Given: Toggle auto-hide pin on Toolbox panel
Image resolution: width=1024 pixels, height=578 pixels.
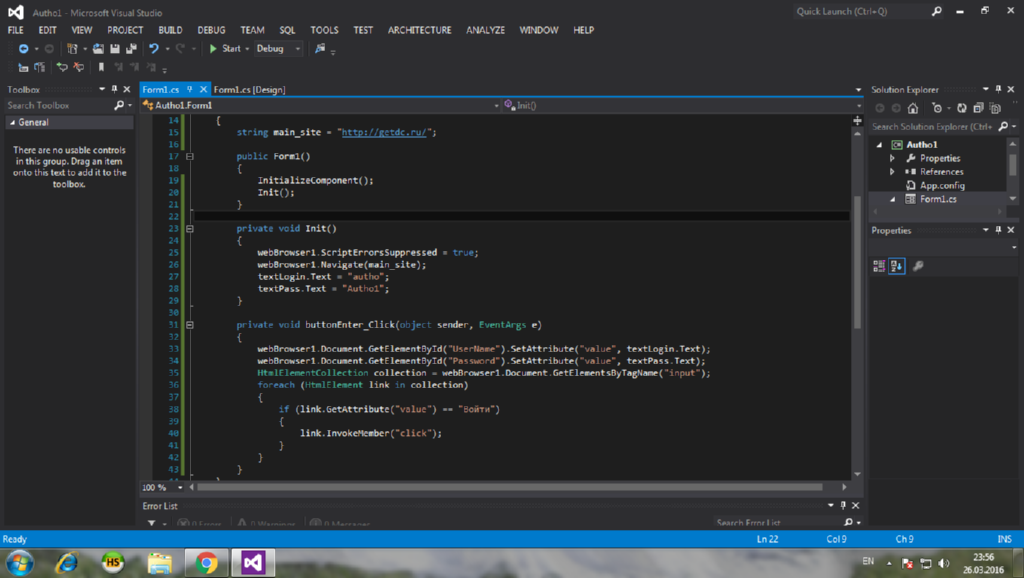Looking at the screenshot, I should [114, 89].
